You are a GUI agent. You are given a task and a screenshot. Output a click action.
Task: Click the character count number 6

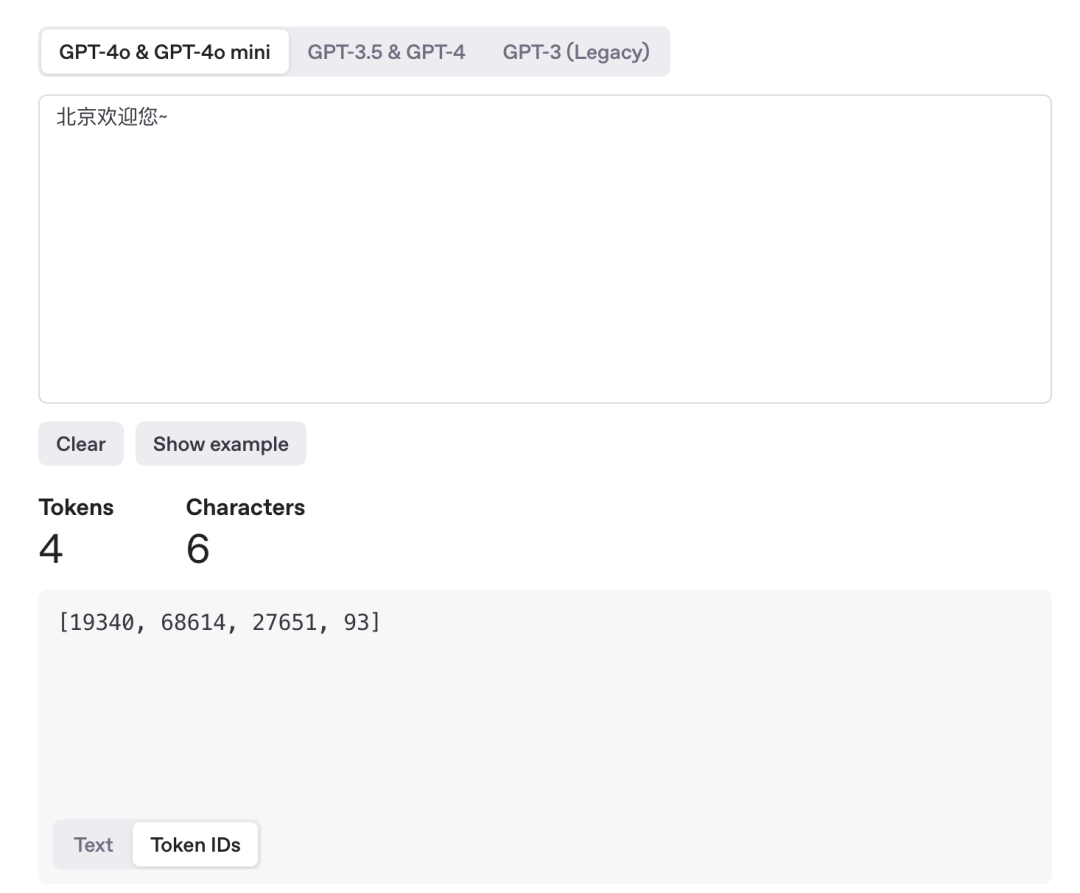tap(198, 548)
